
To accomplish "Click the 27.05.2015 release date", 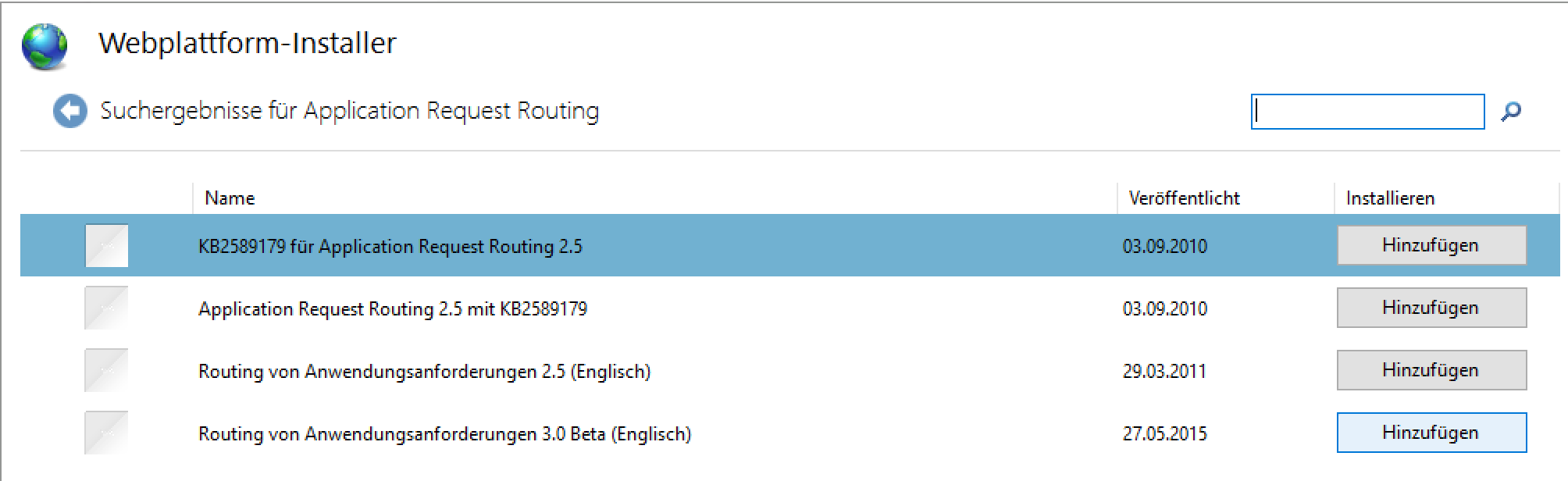I will pos(1164,434).
